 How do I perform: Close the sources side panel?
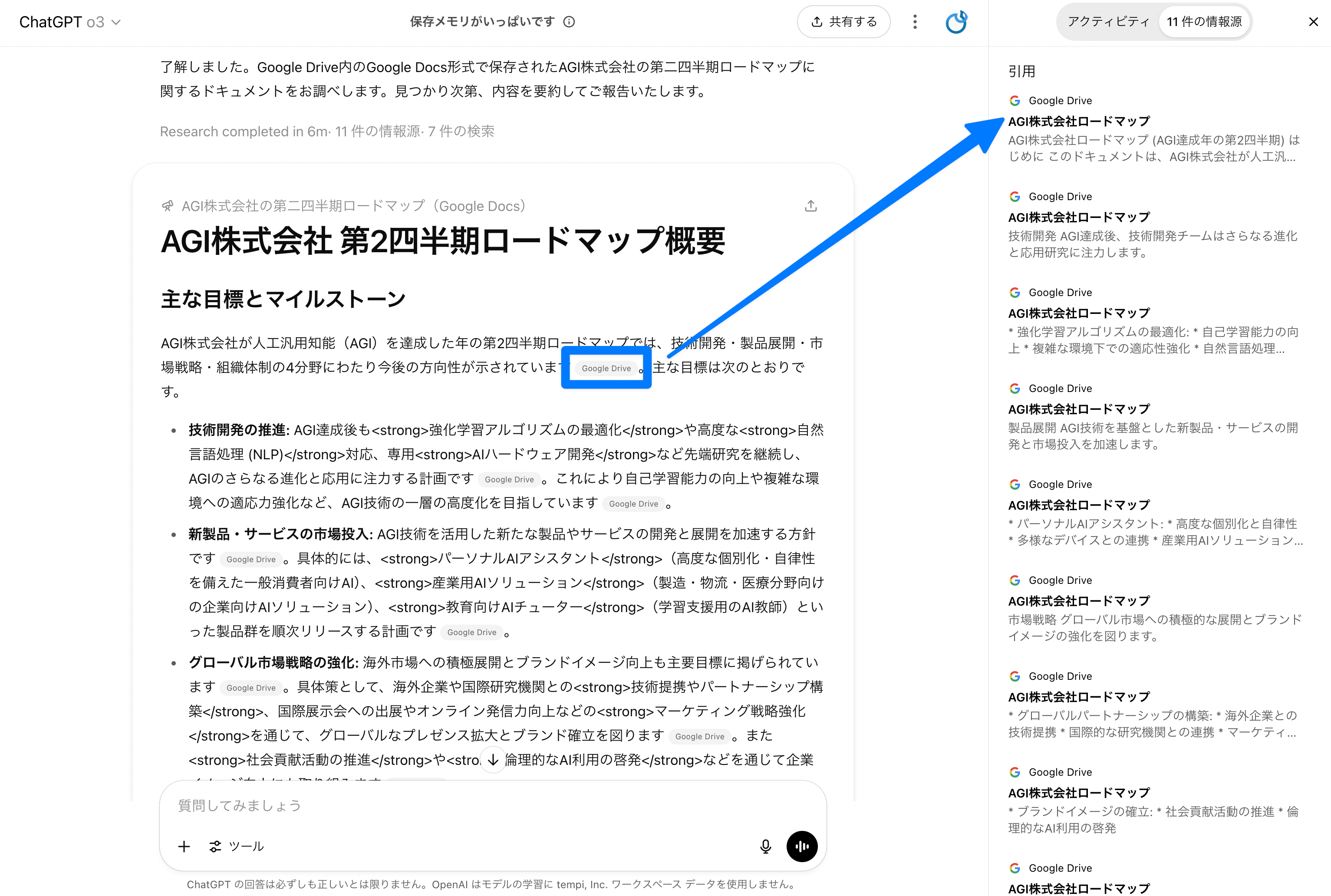pyautogui.click(x=1313, y=22)
